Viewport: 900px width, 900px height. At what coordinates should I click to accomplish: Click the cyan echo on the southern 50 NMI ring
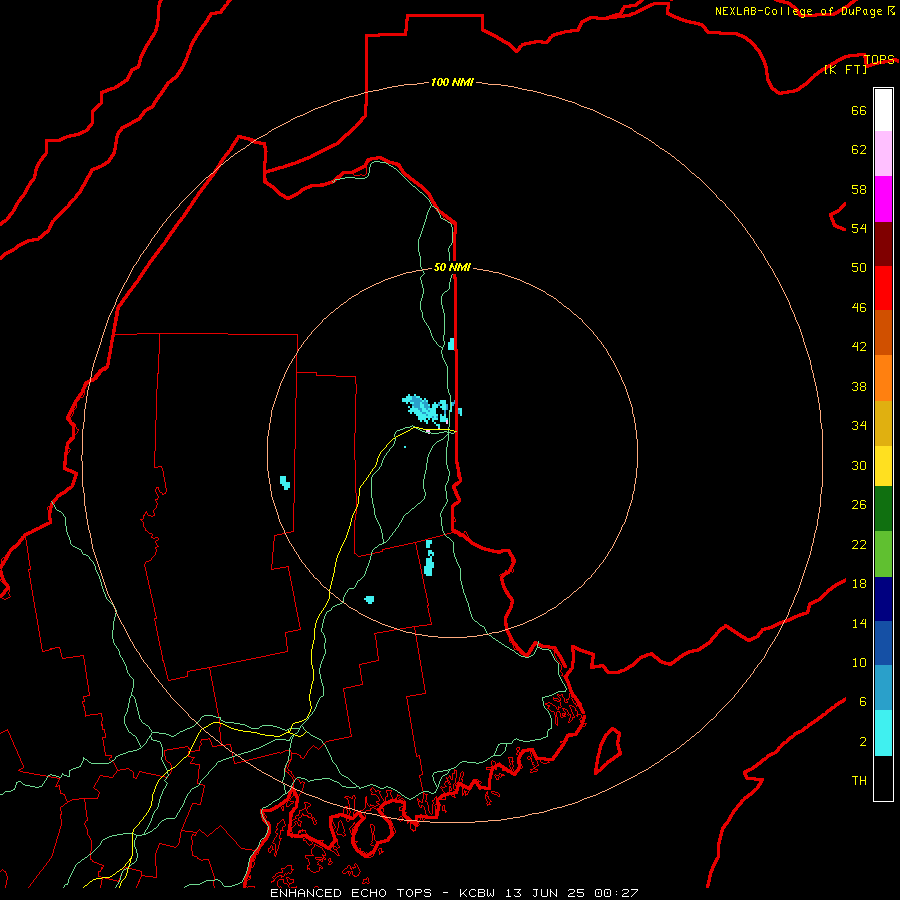point(369,600)
